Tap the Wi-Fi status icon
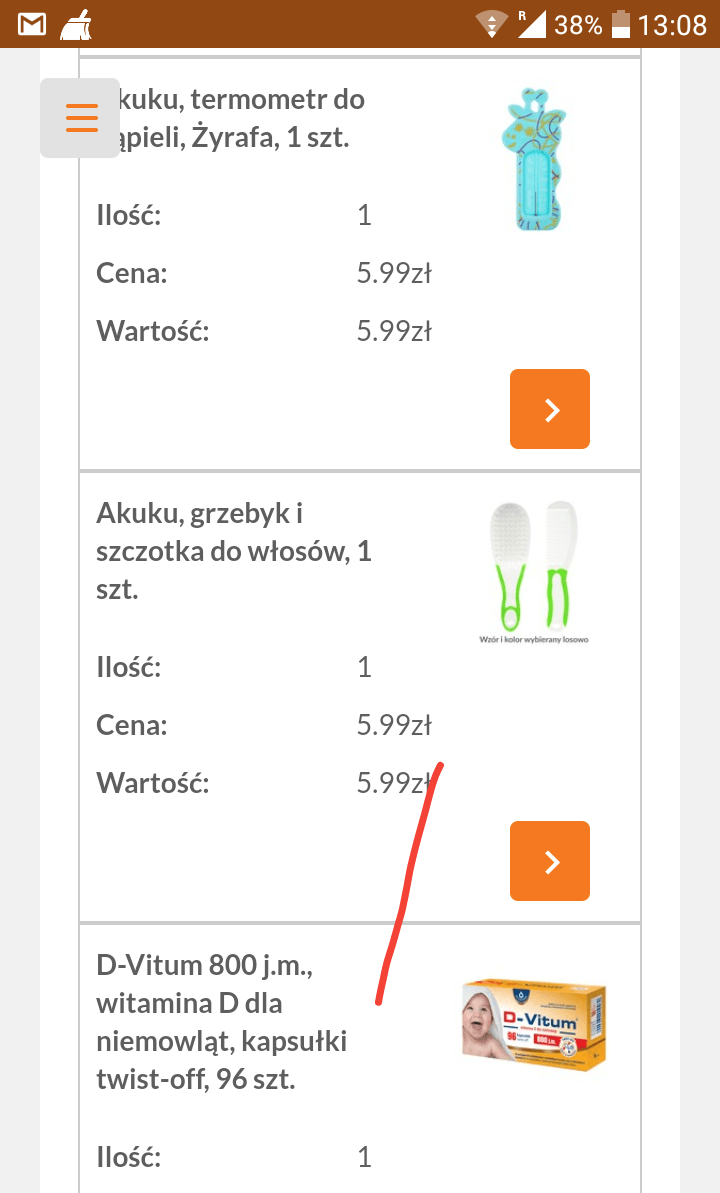The image size is (720, 1193). pos(491,24)
